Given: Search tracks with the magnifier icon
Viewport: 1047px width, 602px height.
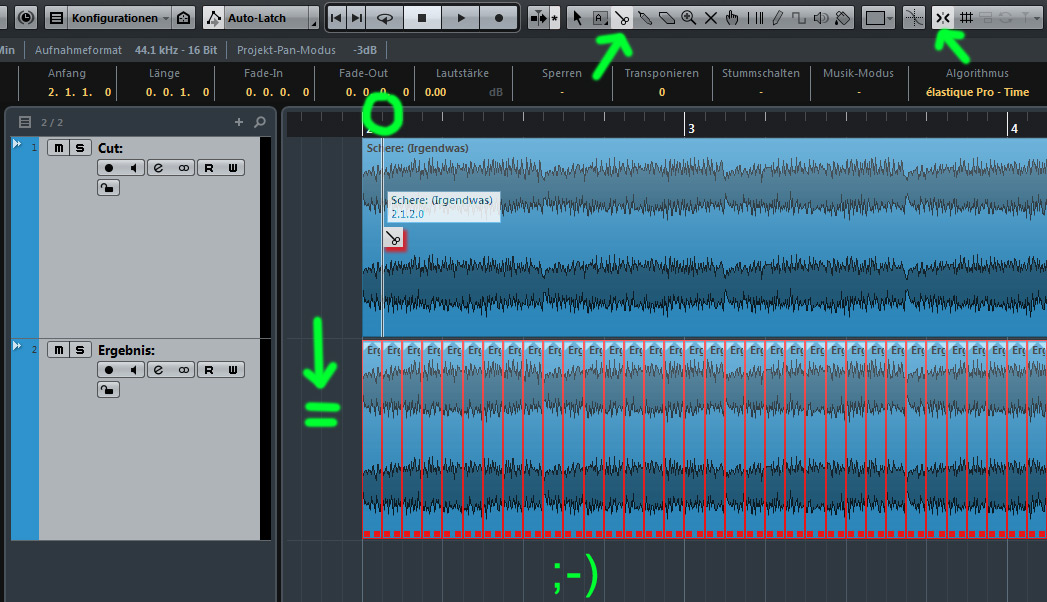Looking at the screenshot, I should [260, 122].
